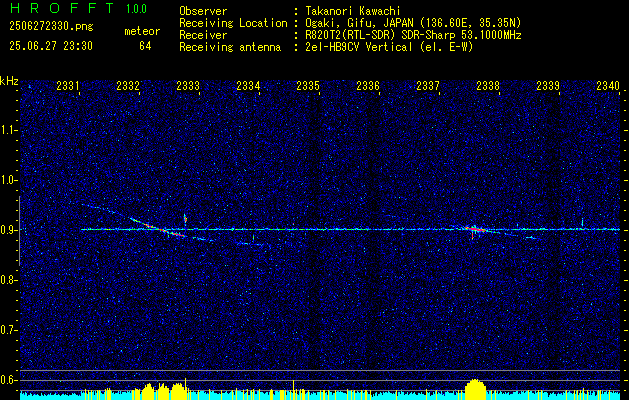Click the 2332 time marker
The image size is (629, 400).
coord(128,85)
